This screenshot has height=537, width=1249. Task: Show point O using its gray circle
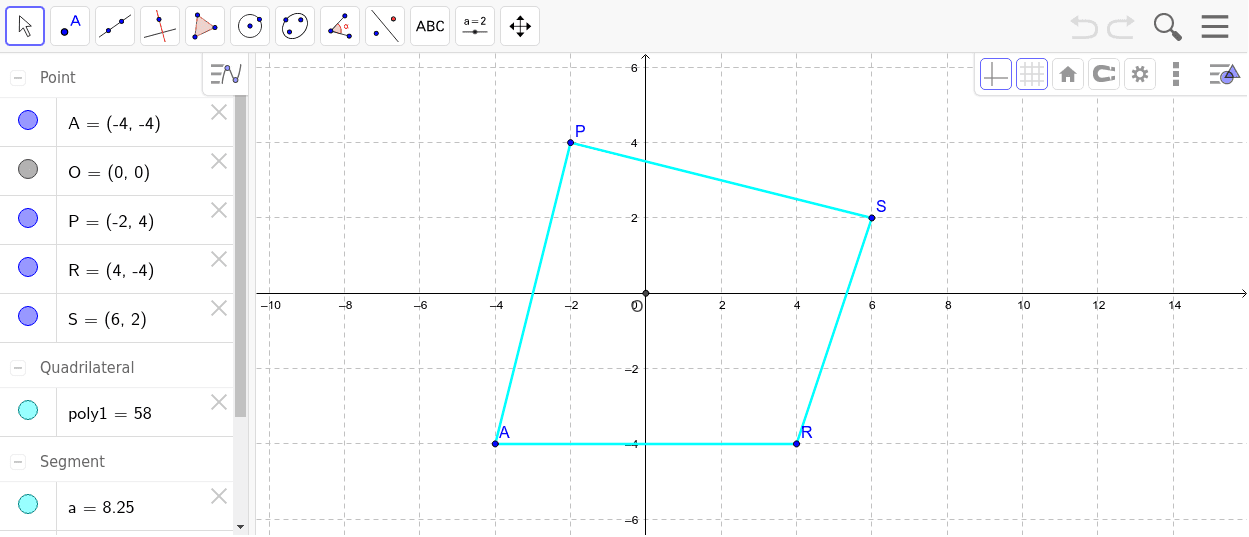point(28,170)
